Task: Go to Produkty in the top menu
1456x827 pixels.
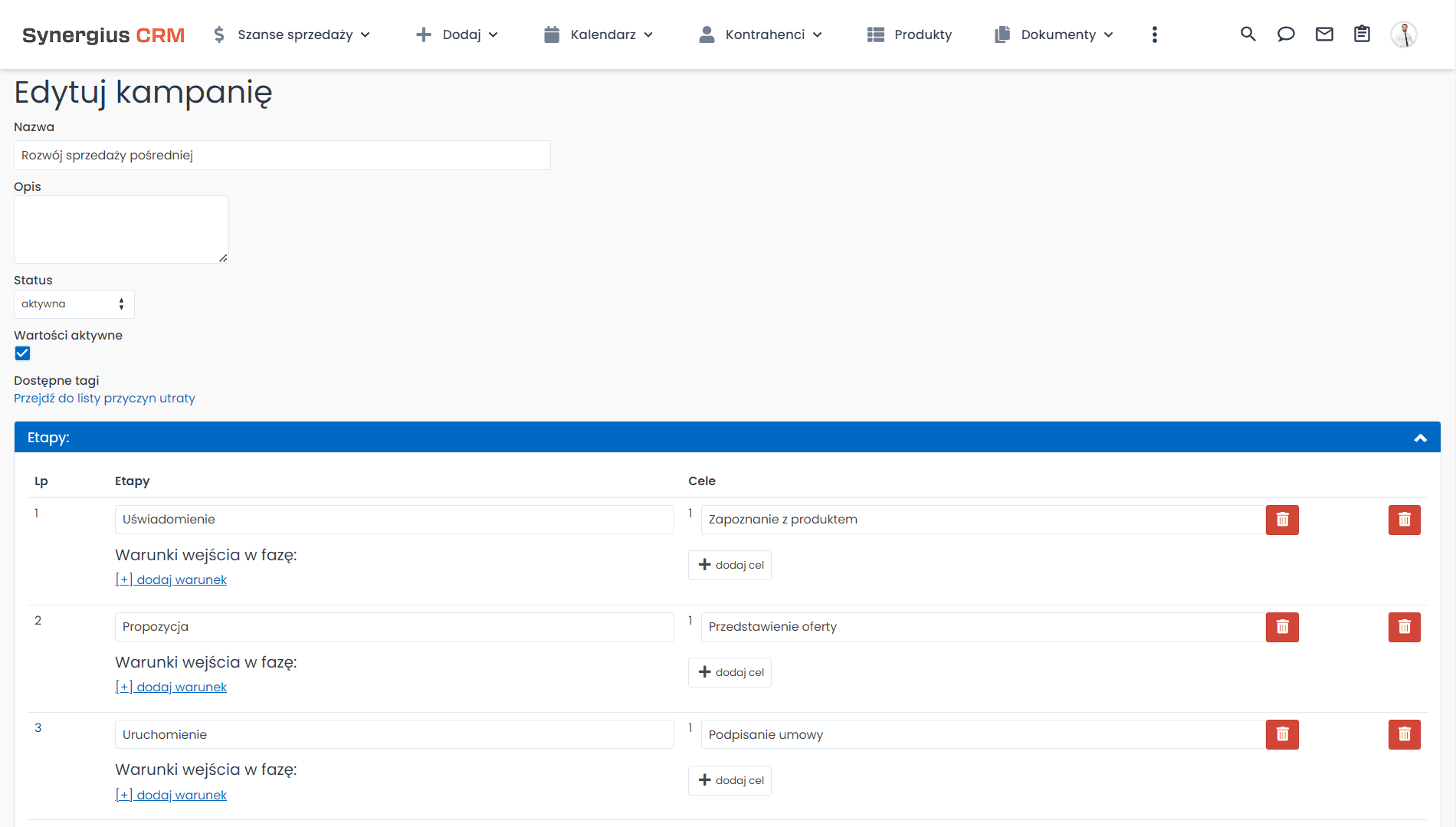Action: tap(910, 34)
